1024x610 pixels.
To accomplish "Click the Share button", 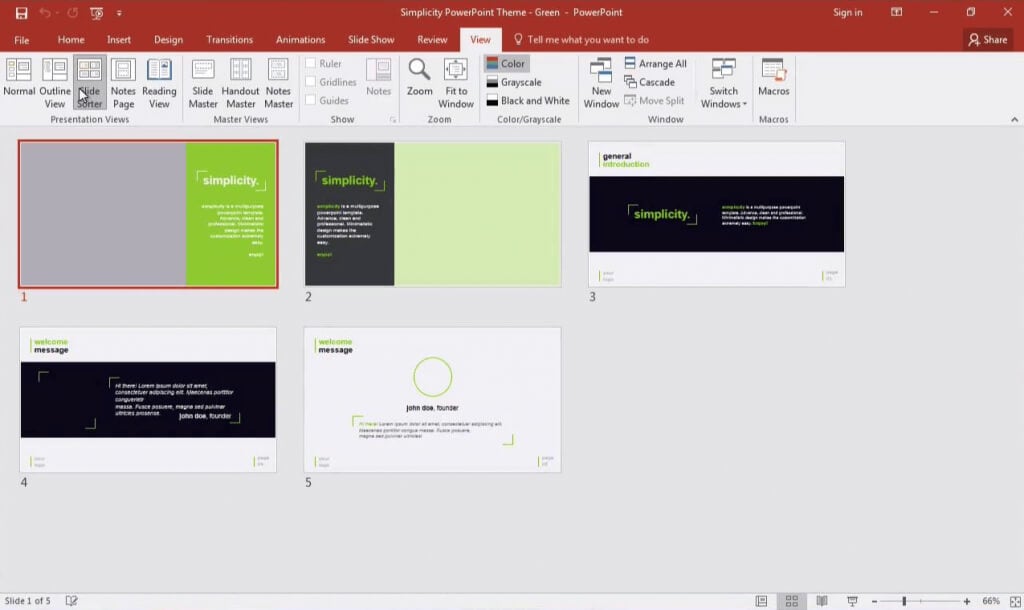I will click(986, 40).
